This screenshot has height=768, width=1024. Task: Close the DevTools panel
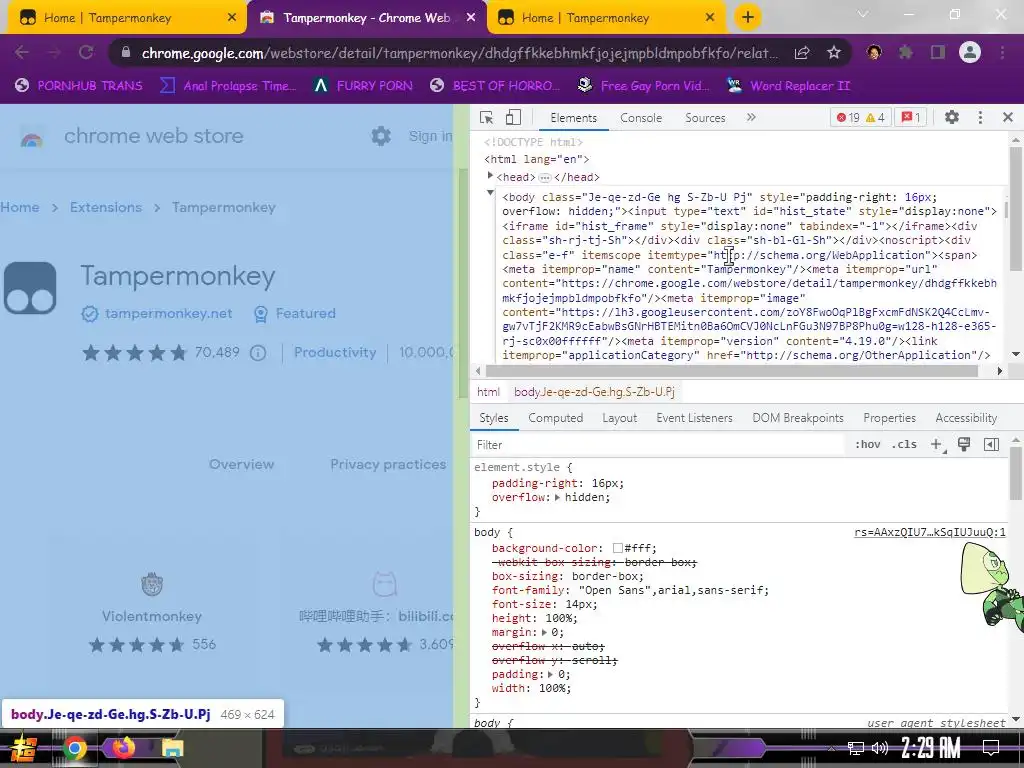pyautogui.click(x=1008, y=118)
